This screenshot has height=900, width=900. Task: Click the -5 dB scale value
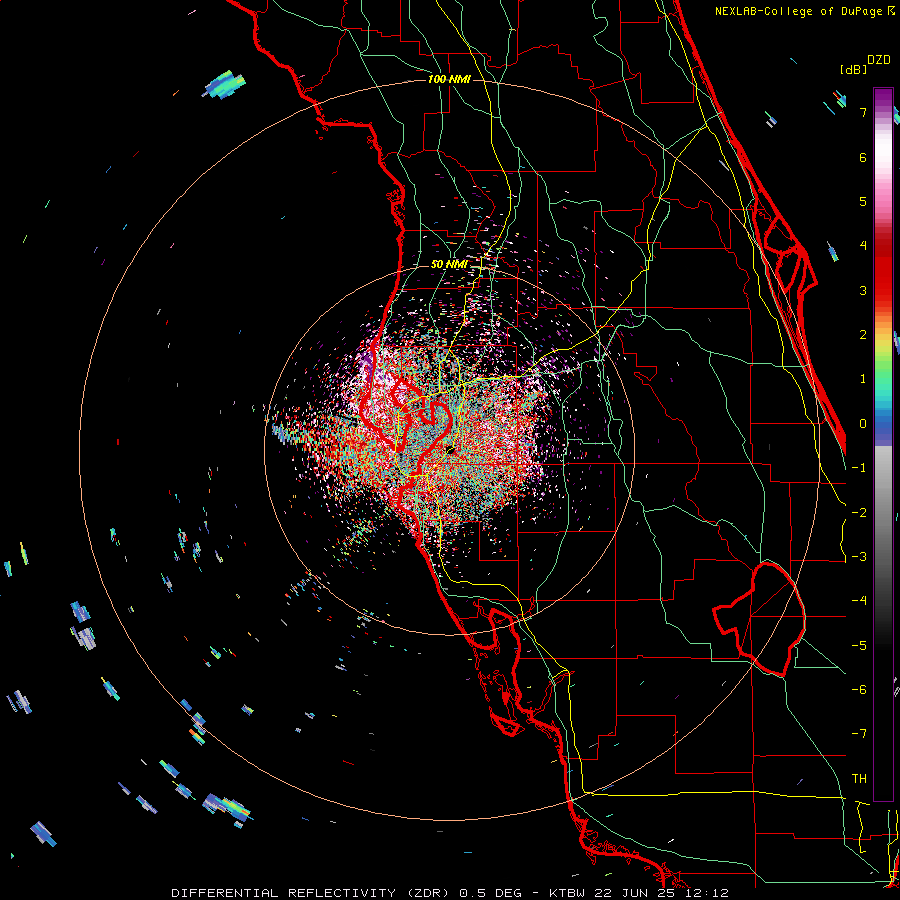859,646
